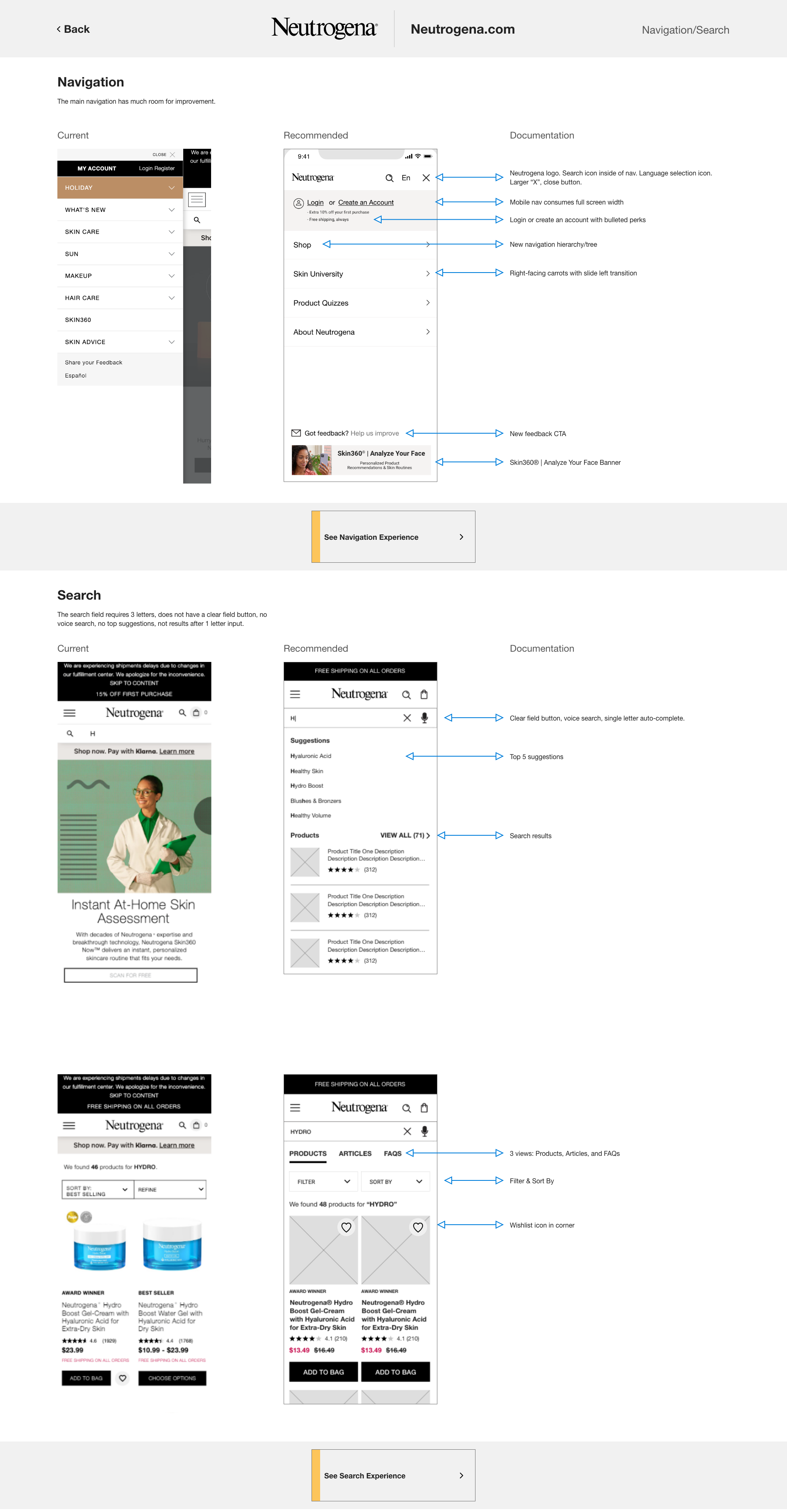
Task: Click search magnifier on dimmed page behind current nav
Action: (x=197, y=220)
